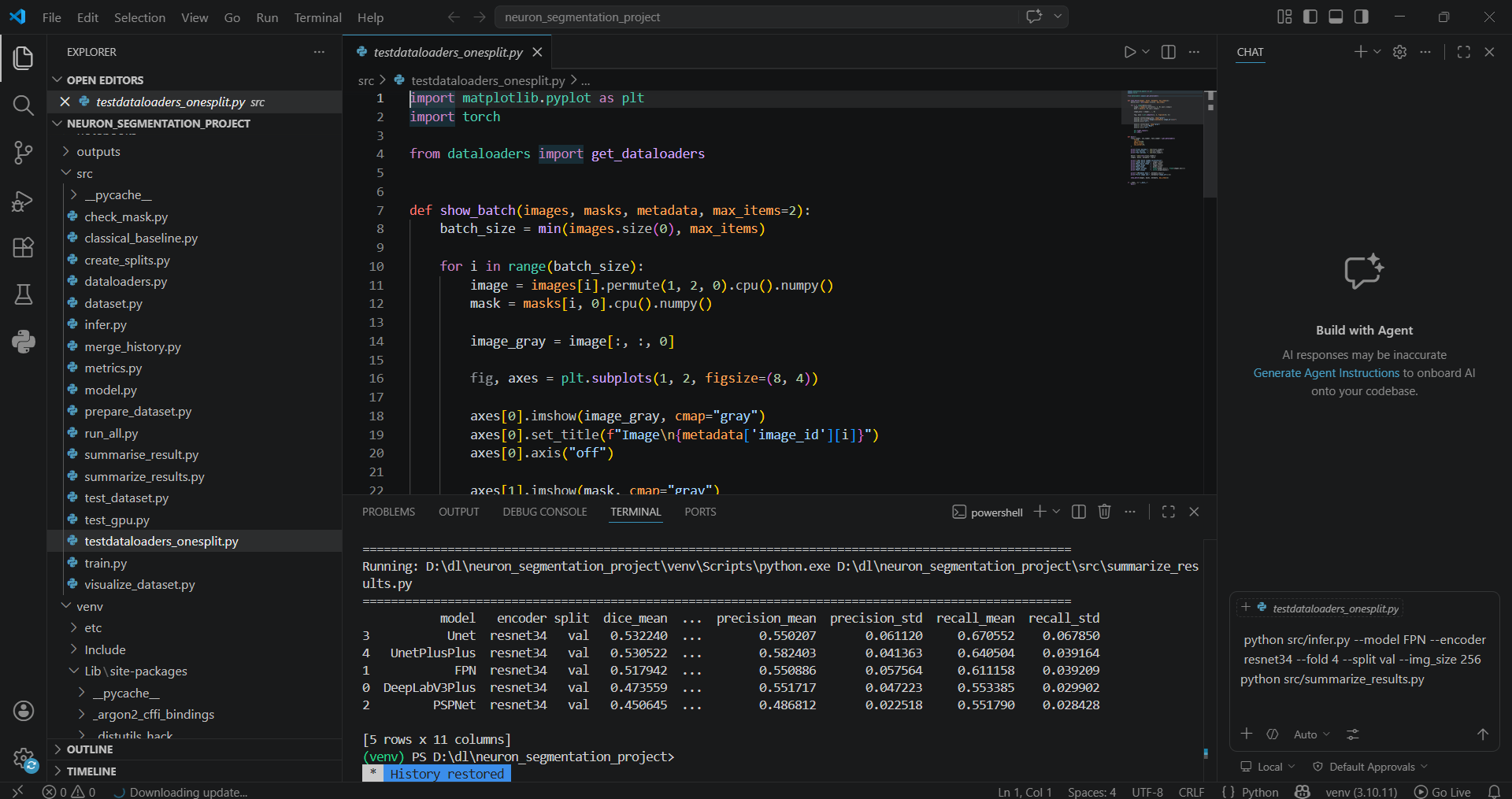
Task: Switch to the OUTPUT tab
Action: pyautogui.click(x=459, y=512)
